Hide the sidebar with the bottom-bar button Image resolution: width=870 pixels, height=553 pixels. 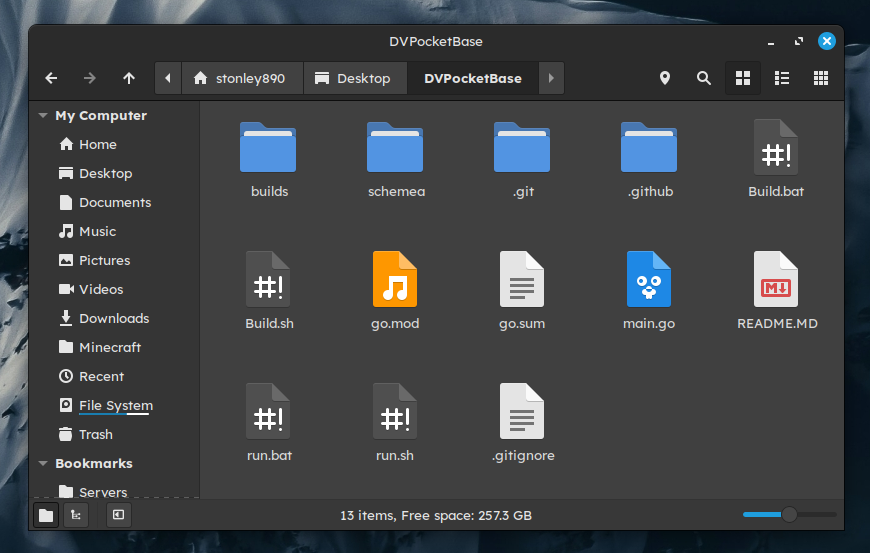point(118,515)
